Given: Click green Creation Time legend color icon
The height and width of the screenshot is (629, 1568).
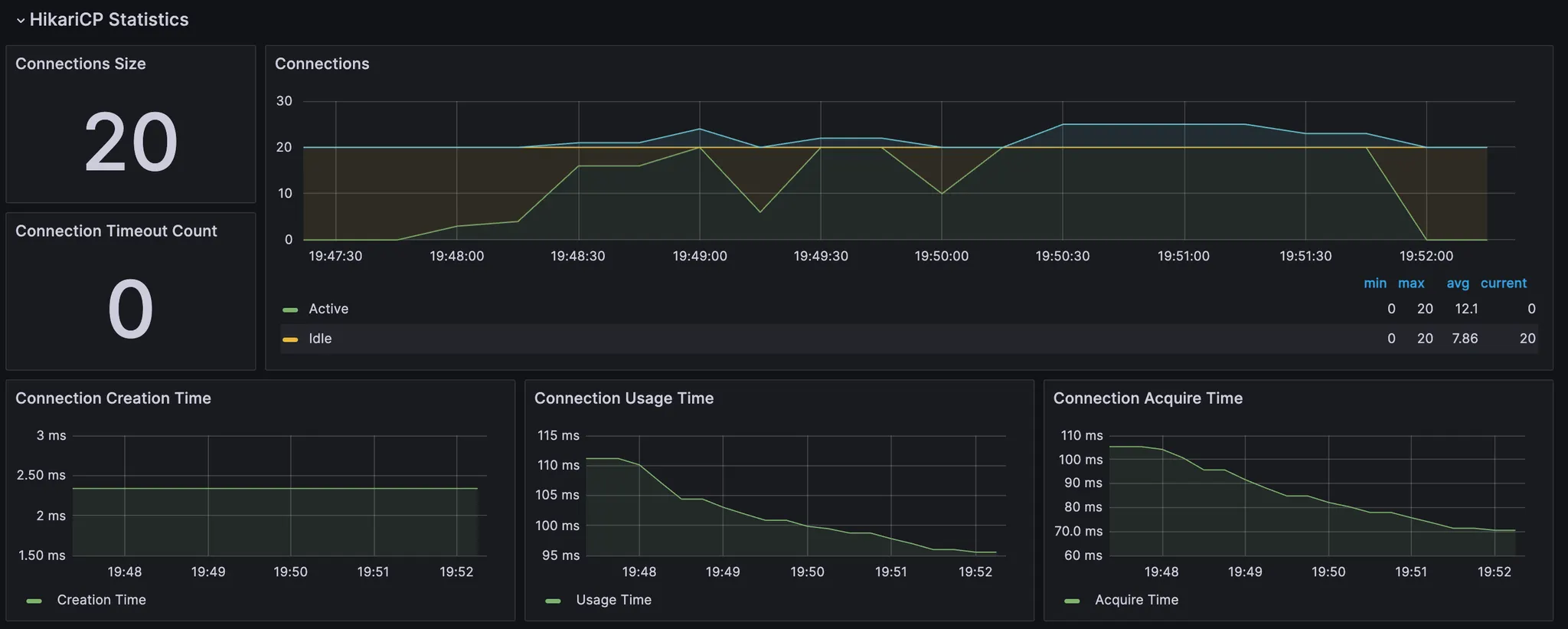Looking at the screenshot, I should point(34,601).
